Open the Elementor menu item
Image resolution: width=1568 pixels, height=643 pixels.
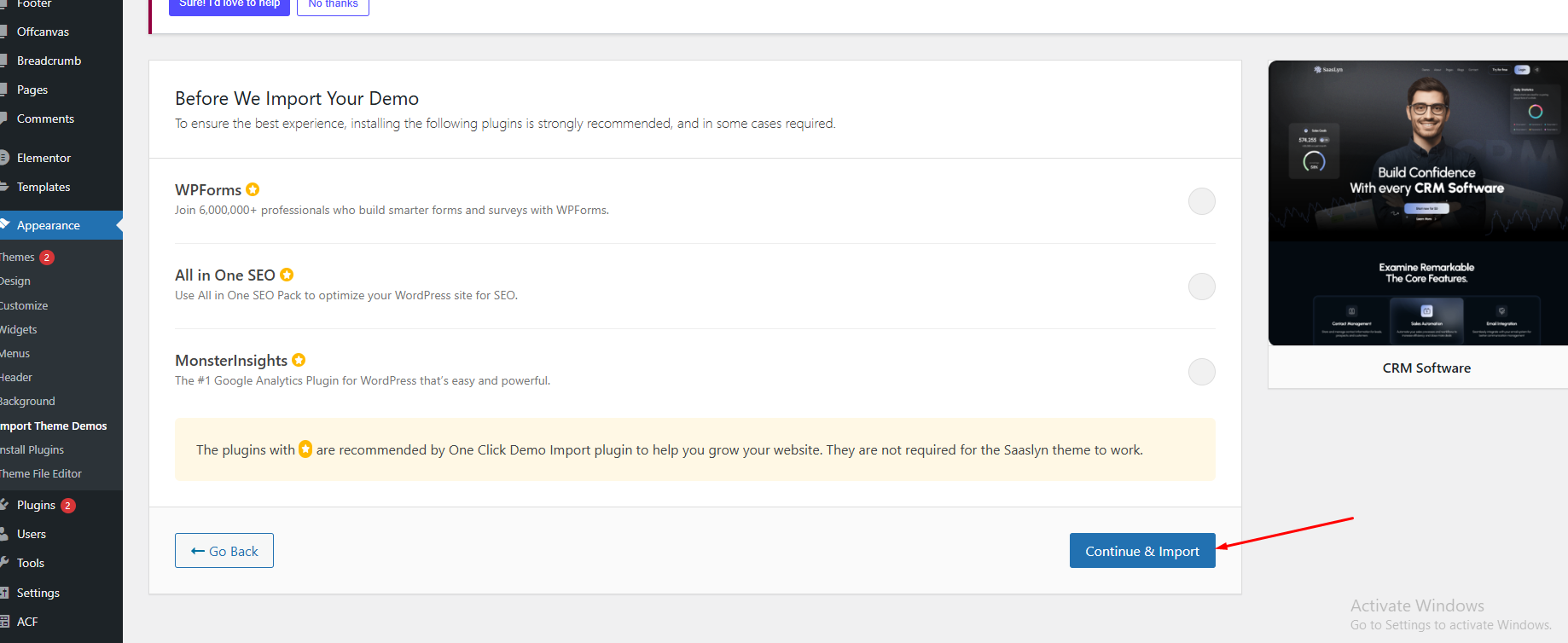click(44, 158)
